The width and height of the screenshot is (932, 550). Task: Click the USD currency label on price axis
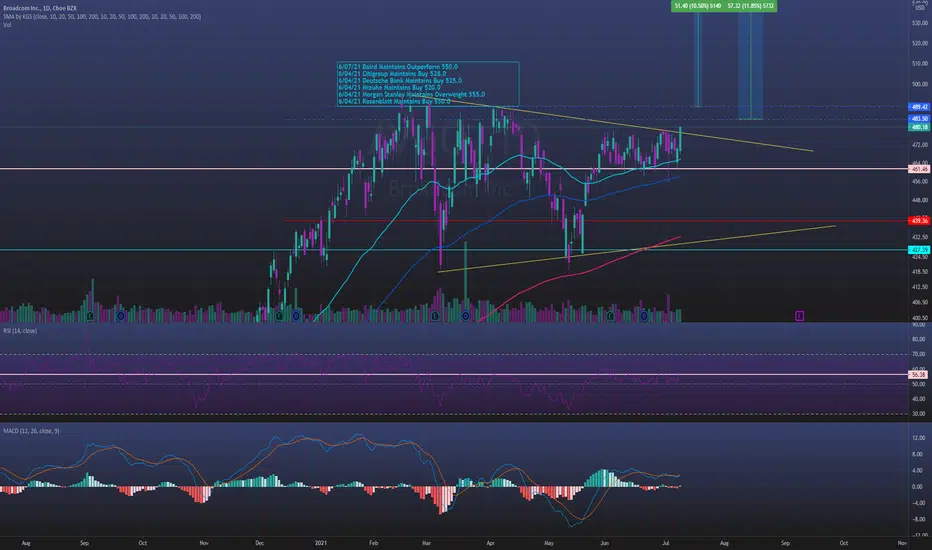pos(920,8)
